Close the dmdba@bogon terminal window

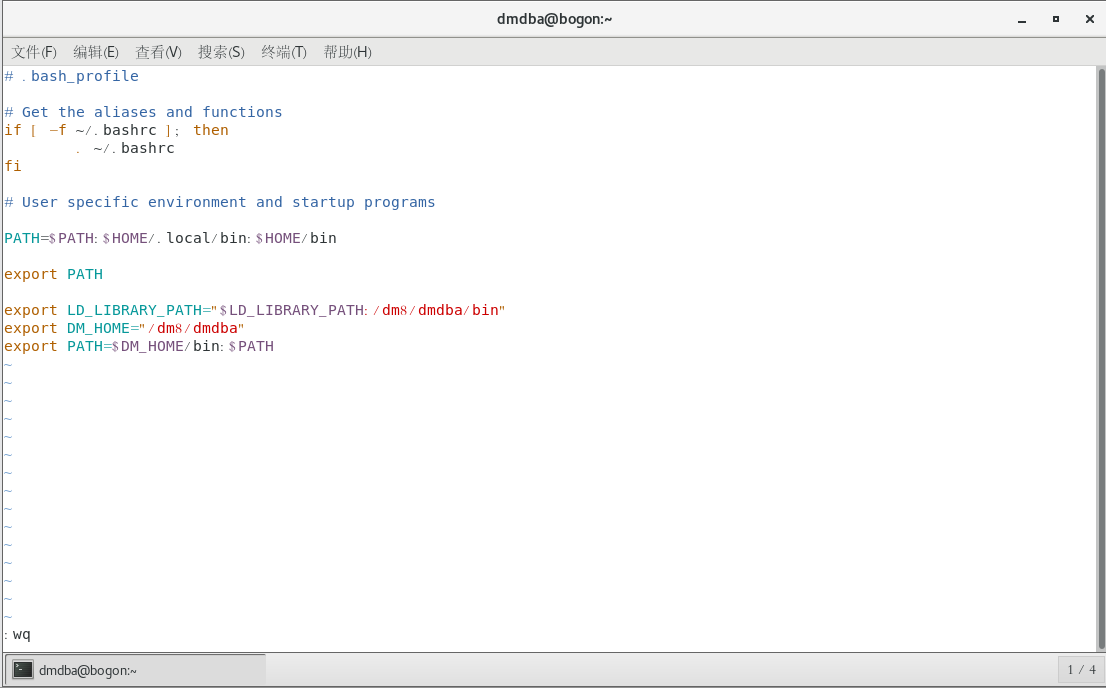click(x=1089, y=19)
